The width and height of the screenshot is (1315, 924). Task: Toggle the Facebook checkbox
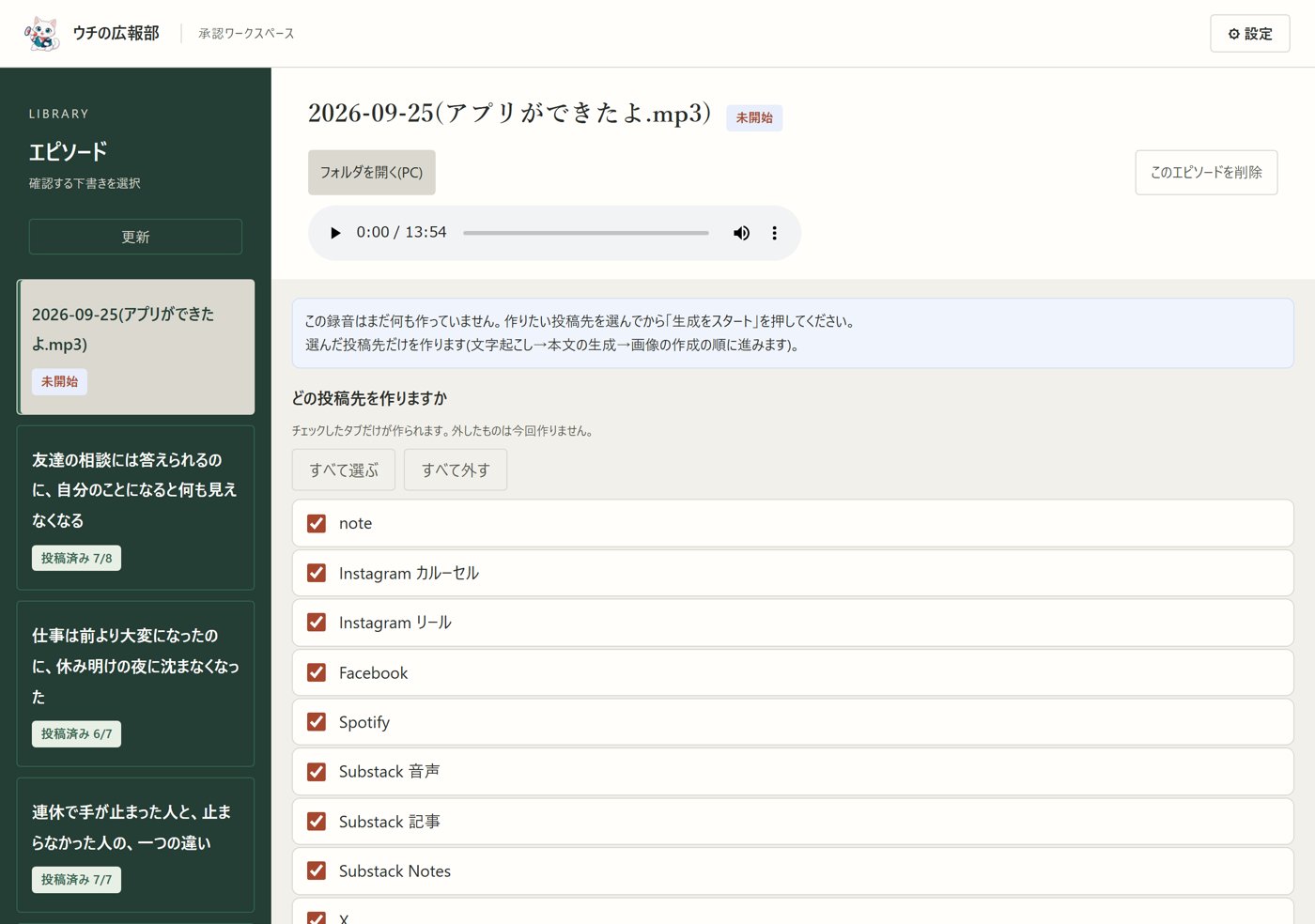(317, 673)
